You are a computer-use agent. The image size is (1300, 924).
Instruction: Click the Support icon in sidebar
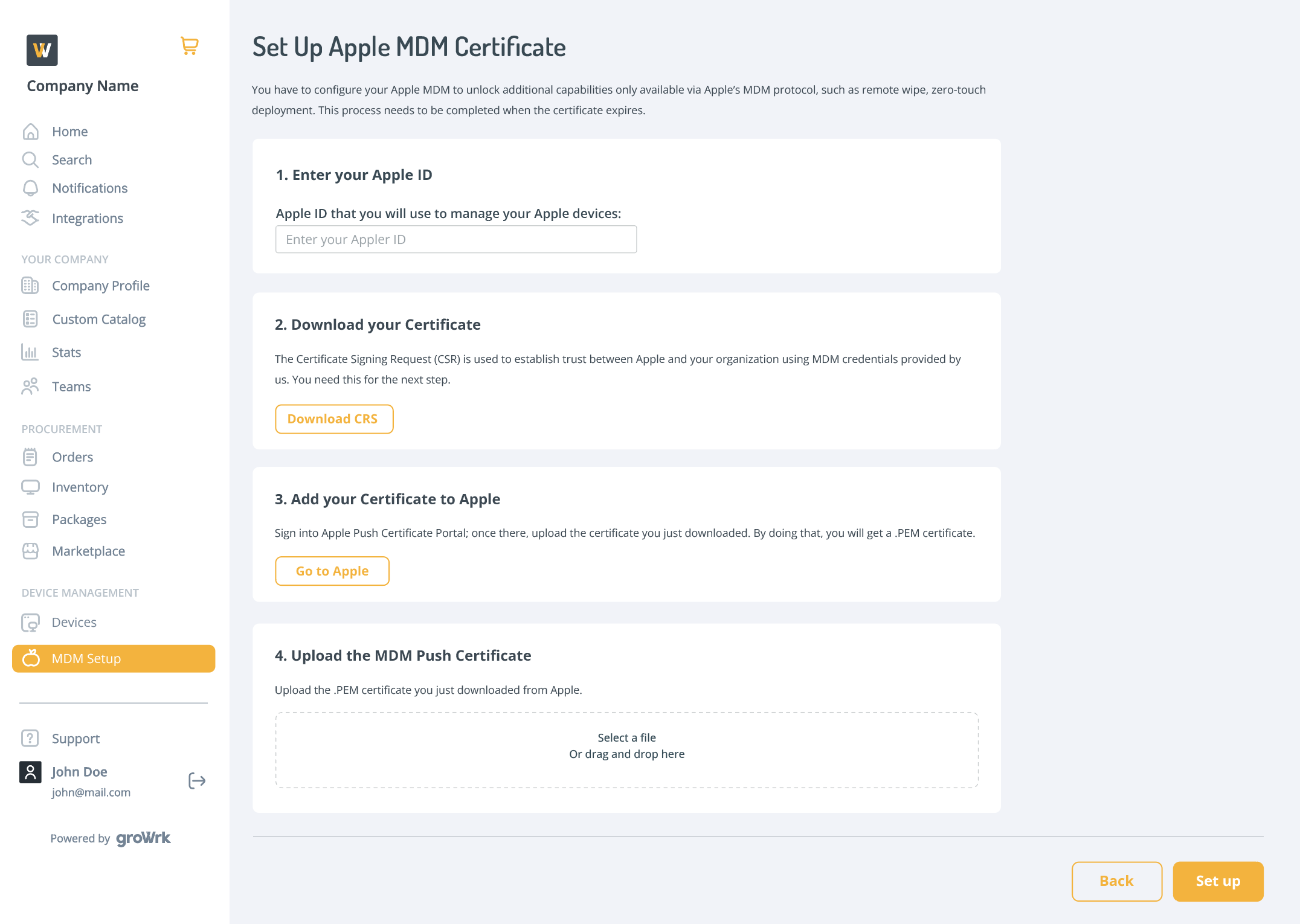[x=30, y=739]
